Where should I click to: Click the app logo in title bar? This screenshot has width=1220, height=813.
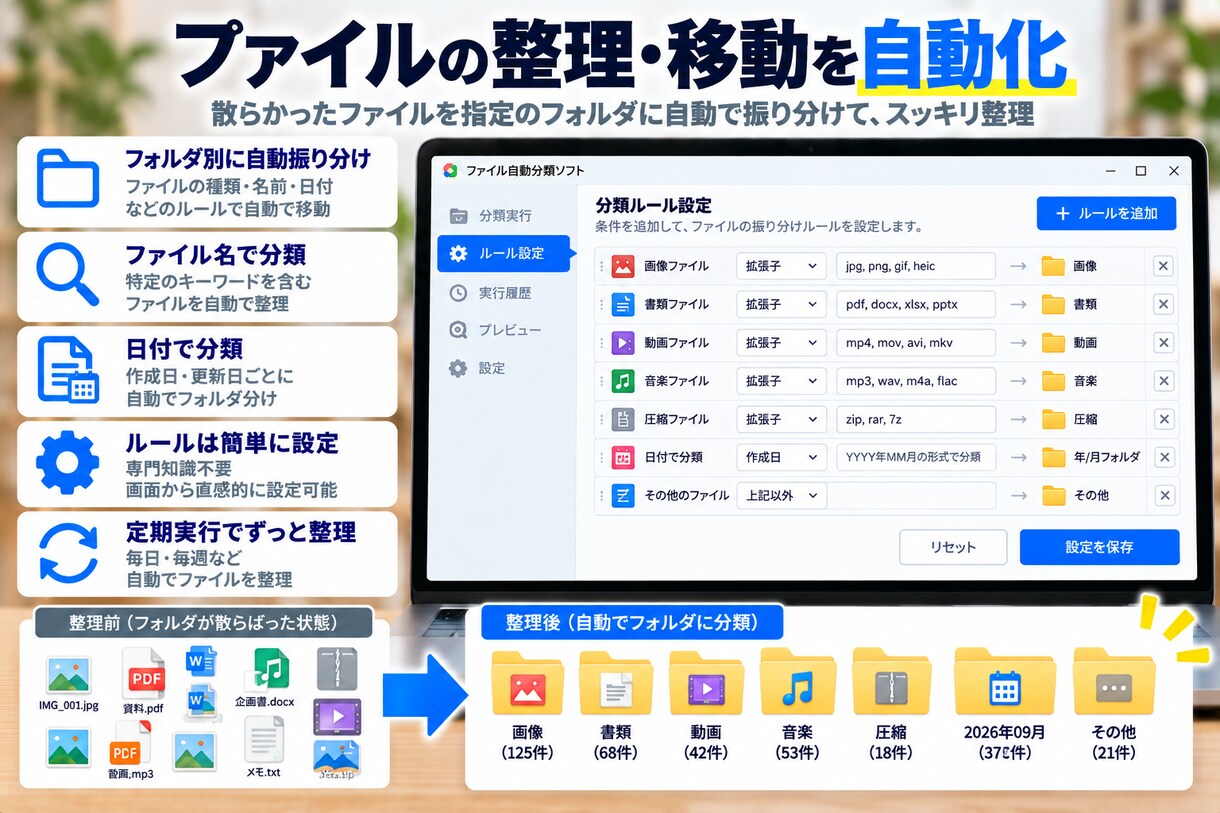pos(451,170)
